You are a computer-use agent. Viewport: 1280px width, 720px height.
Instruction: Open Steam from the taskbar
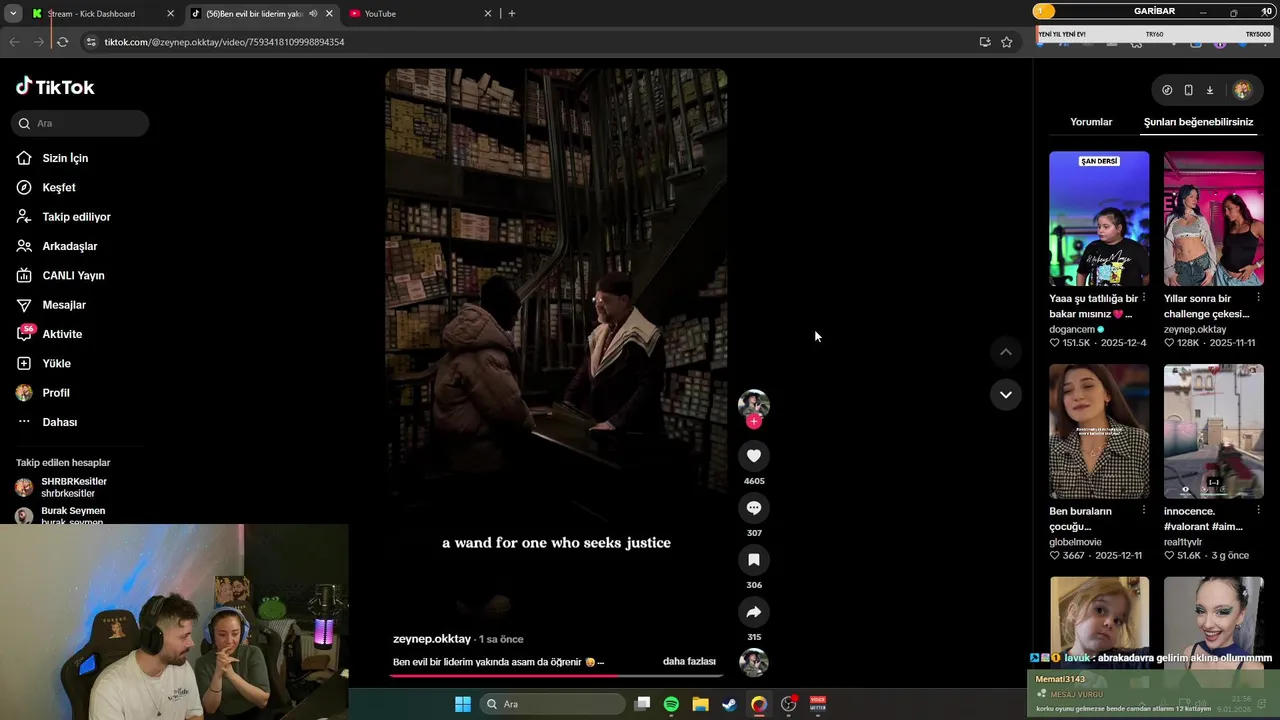[730, 704]
